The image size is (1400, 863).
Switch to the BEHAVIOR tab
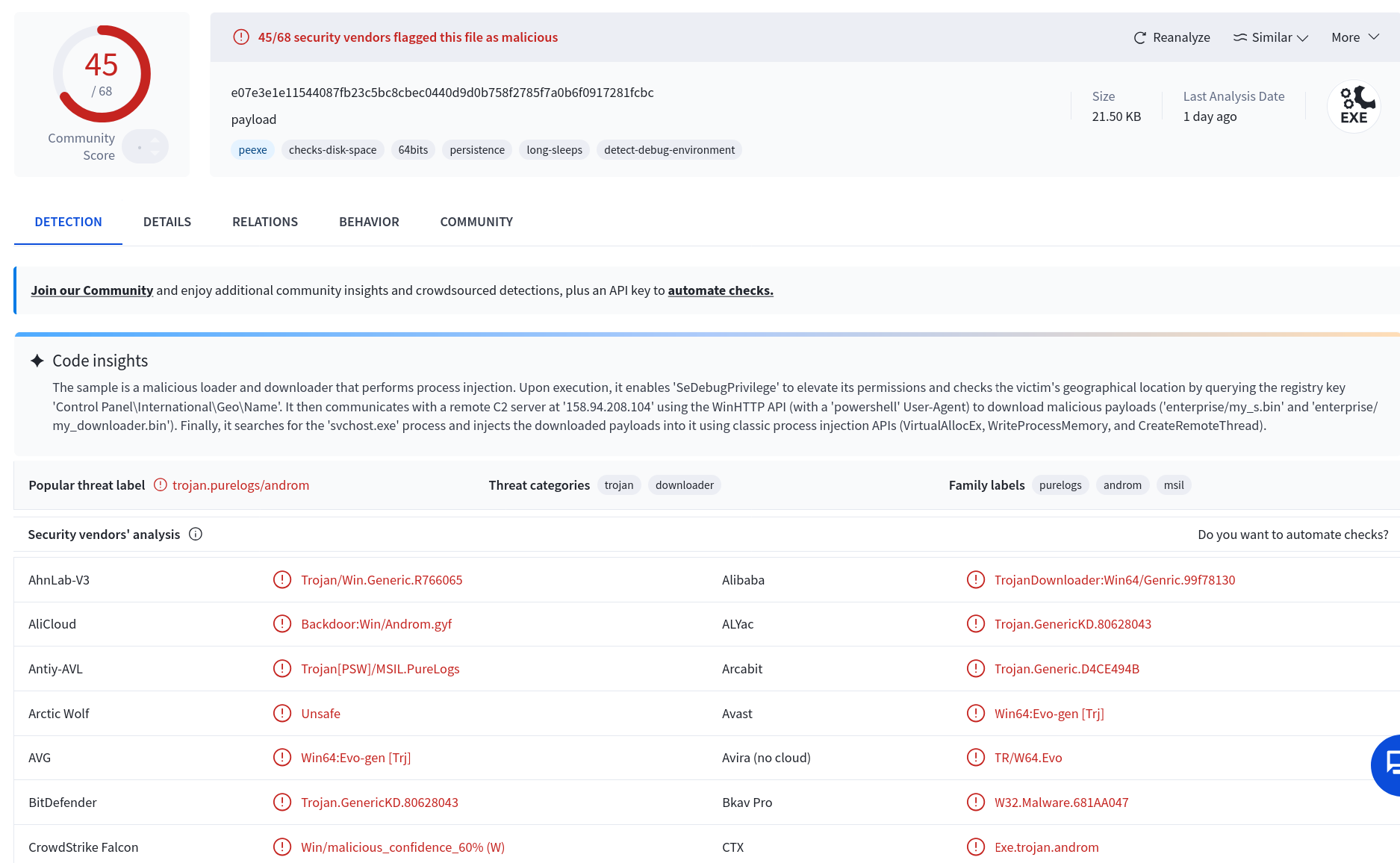pos(369,222)
